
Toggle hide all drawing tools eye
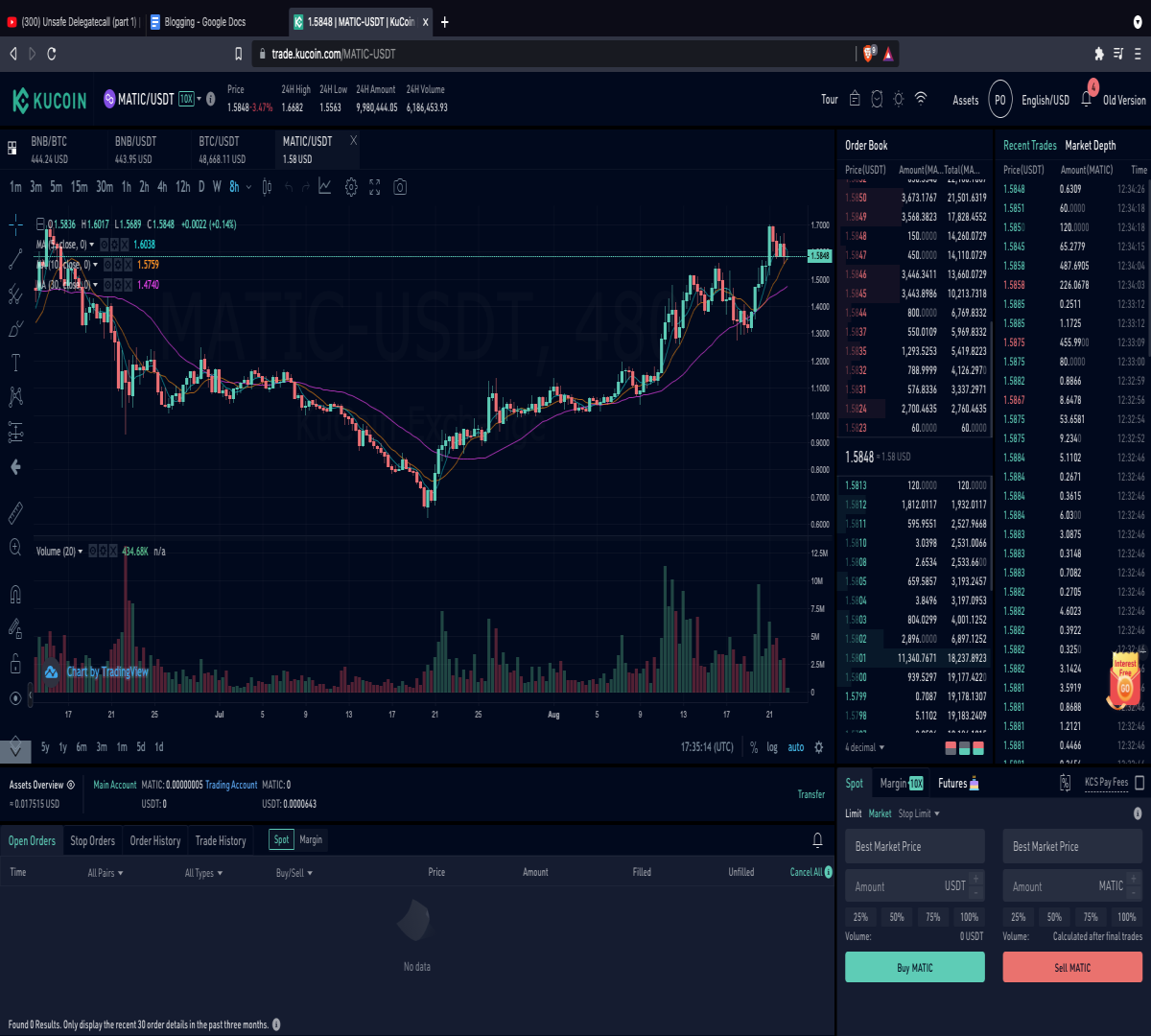(x=15, y=698)
